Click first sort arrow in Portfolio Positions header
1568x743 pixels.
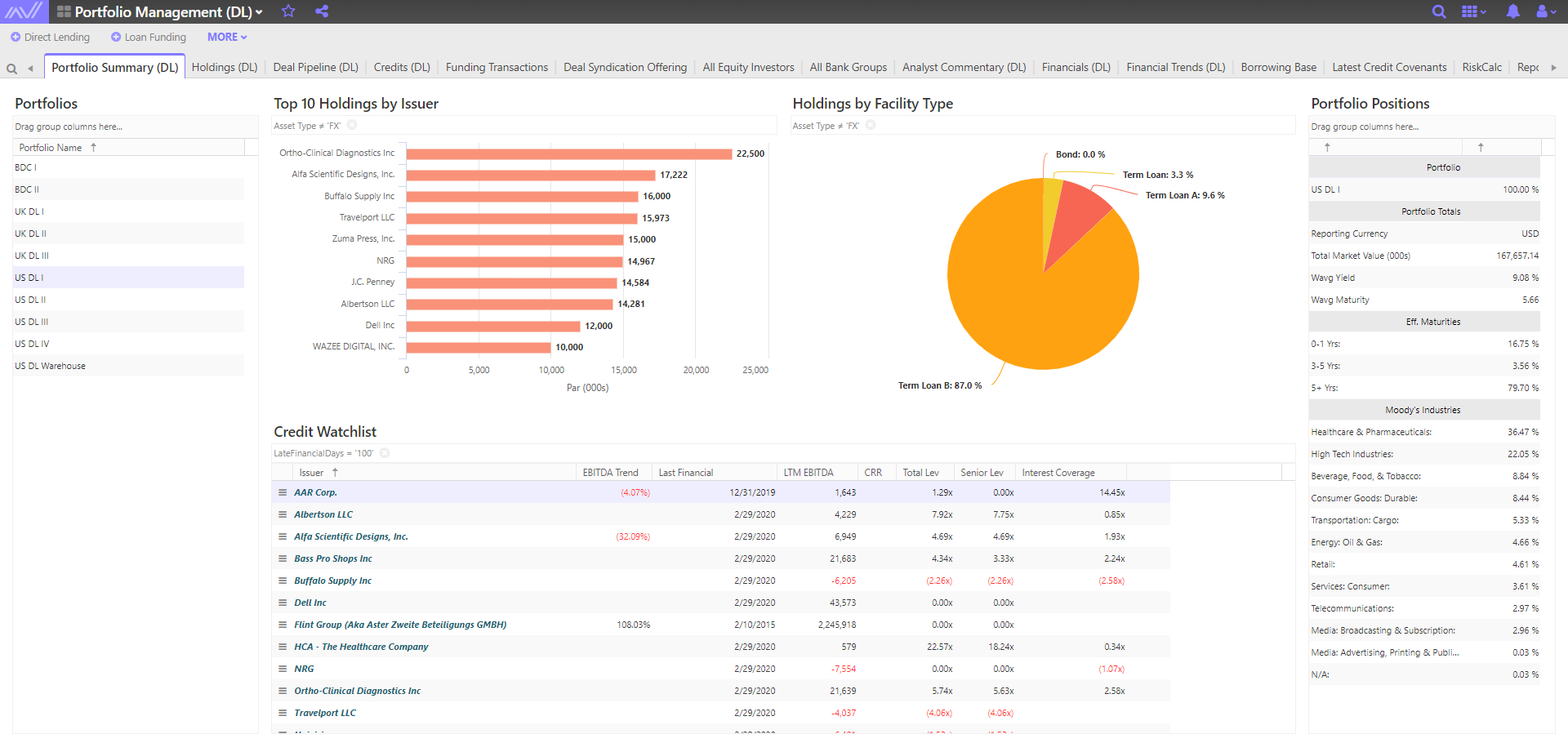click(1327, 147)
